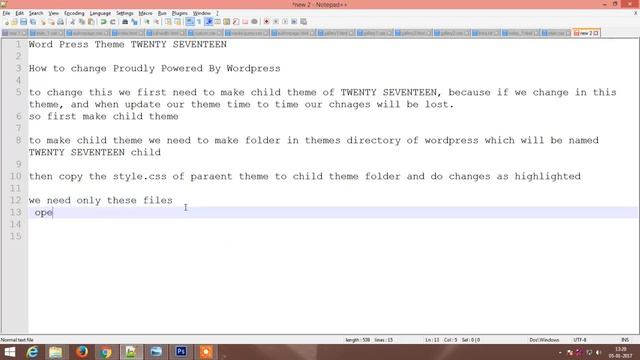The height and width of the screenshot is (360, 640).
Task: Open the View menu
Action: (x=53, y=13)
